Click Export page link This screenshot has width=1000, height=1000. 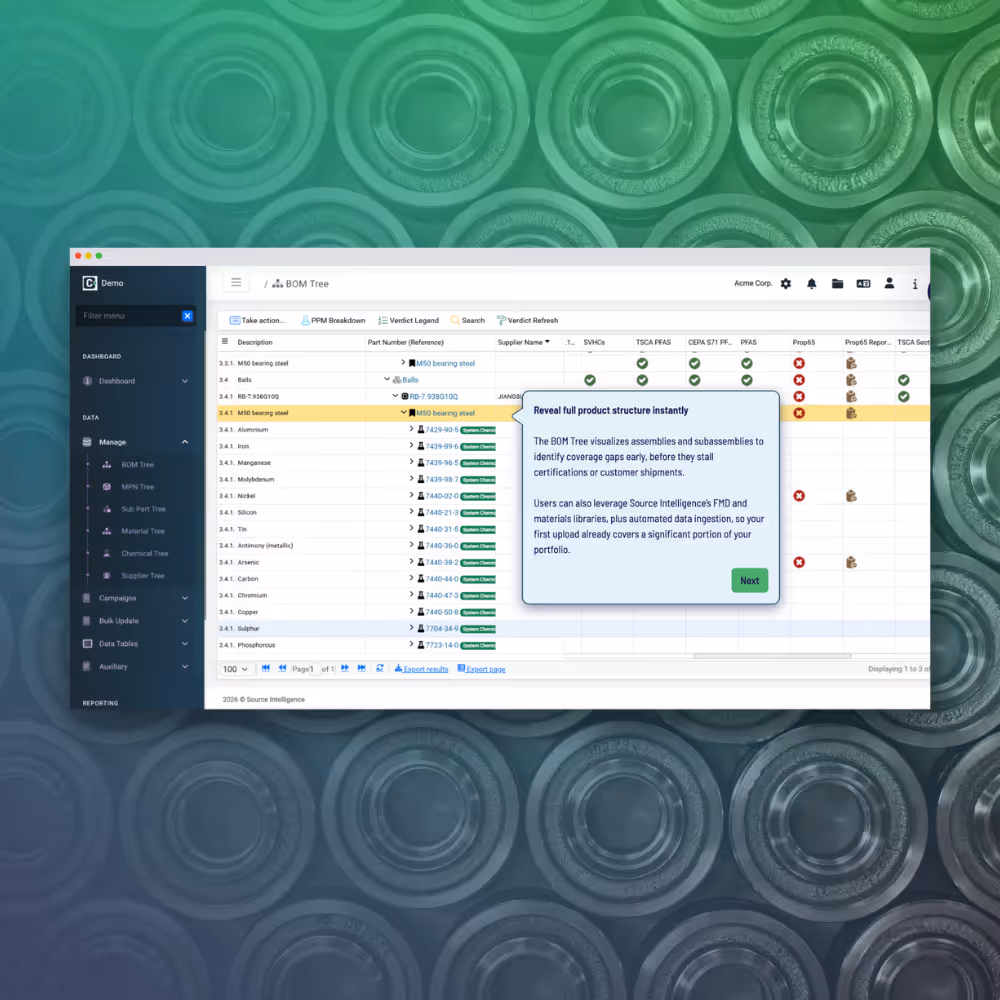(481, 669)
